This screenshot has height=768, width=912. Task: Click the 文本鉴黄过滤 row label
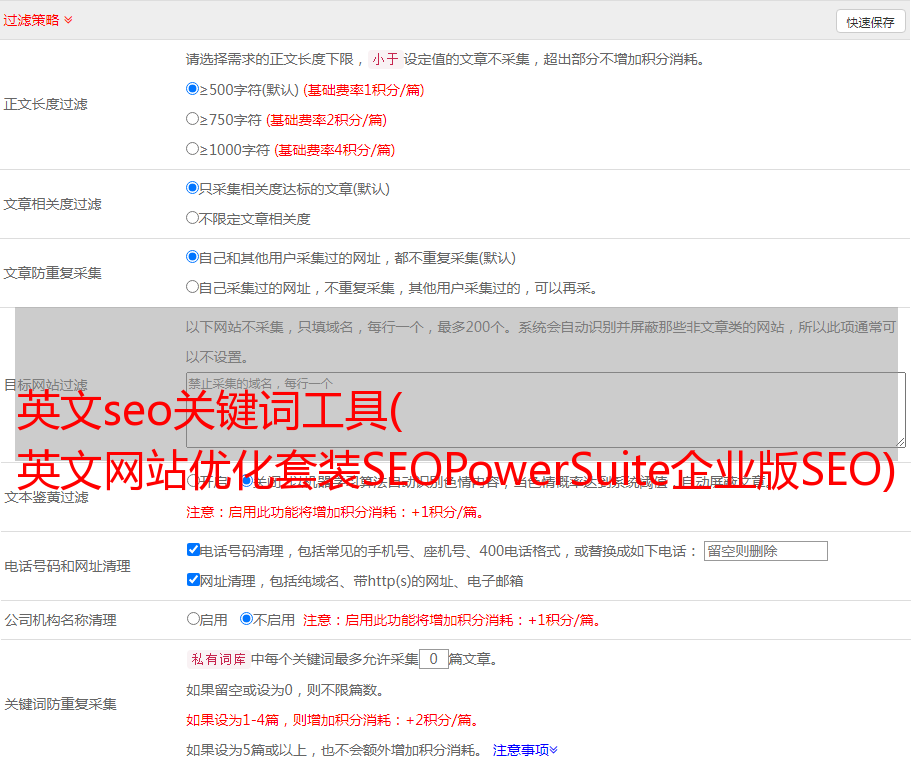(x=47, y=497)
